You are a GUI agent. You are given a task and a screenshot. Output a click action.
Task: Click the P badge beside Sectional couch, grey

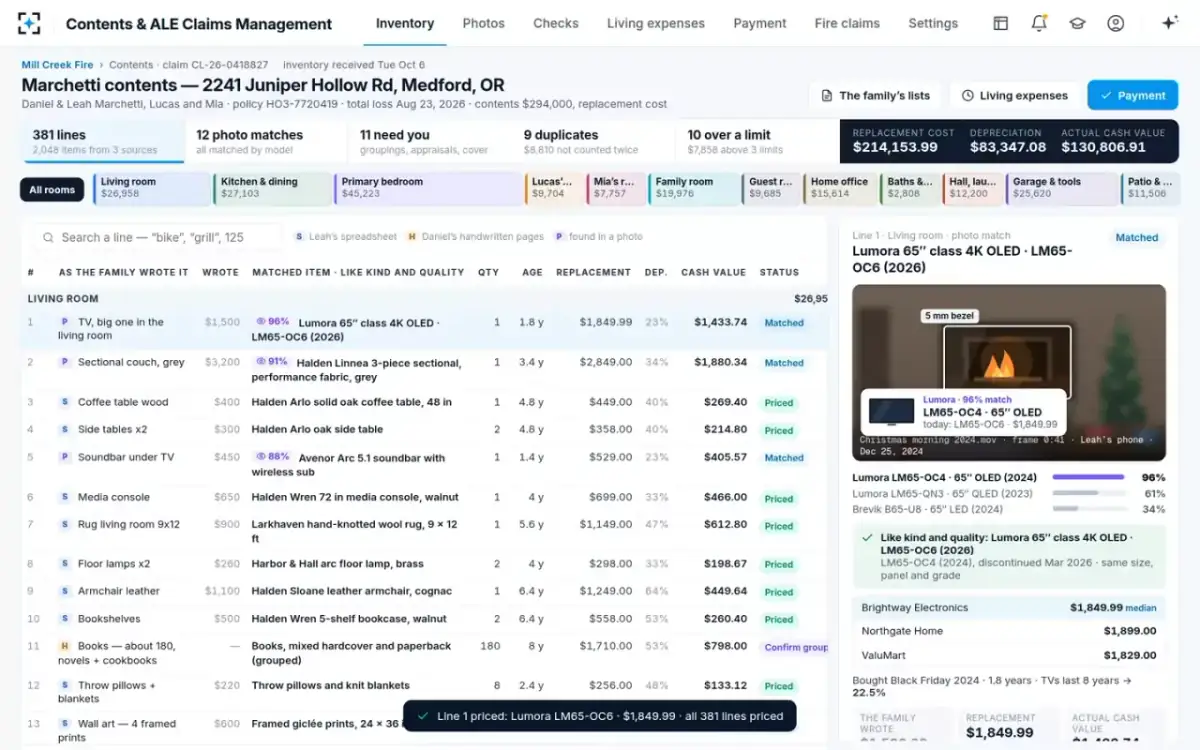(65, 362)
